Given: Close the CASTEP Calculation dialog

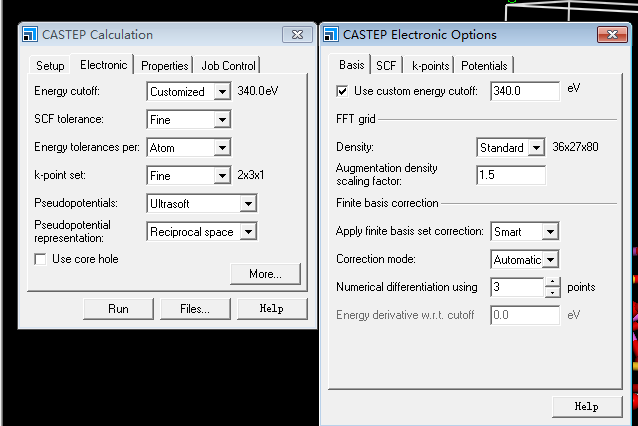Looking at the screenshot, I should 297,35.
